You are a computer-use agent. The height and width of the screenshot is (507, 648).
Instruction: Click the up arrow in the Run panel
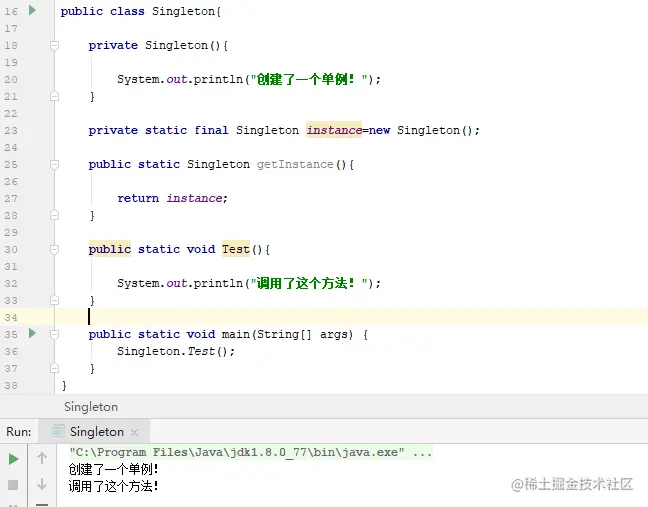42,458
